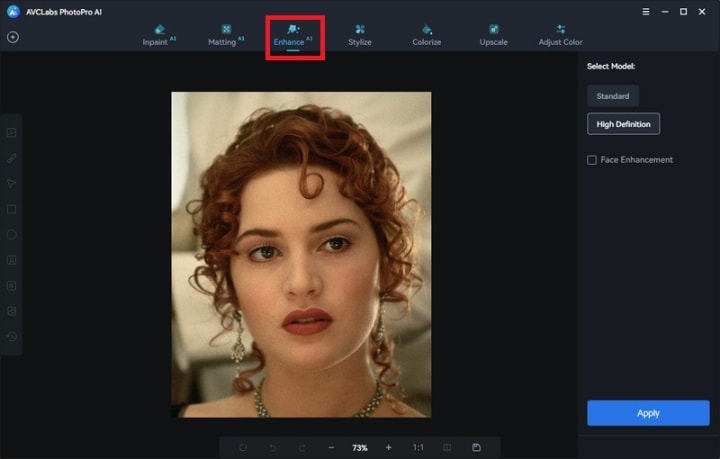Open the Adjust Color tab
This screenshot has width=720, height=459.
[560, 35]
